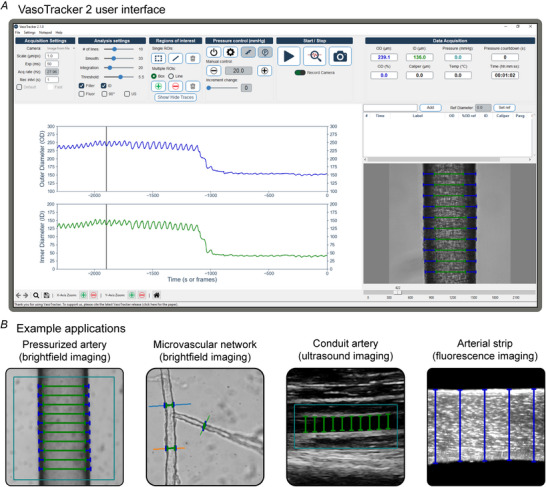Click the Time column header
This screenshot has width=546, height=487.
(x=380, y=116)
